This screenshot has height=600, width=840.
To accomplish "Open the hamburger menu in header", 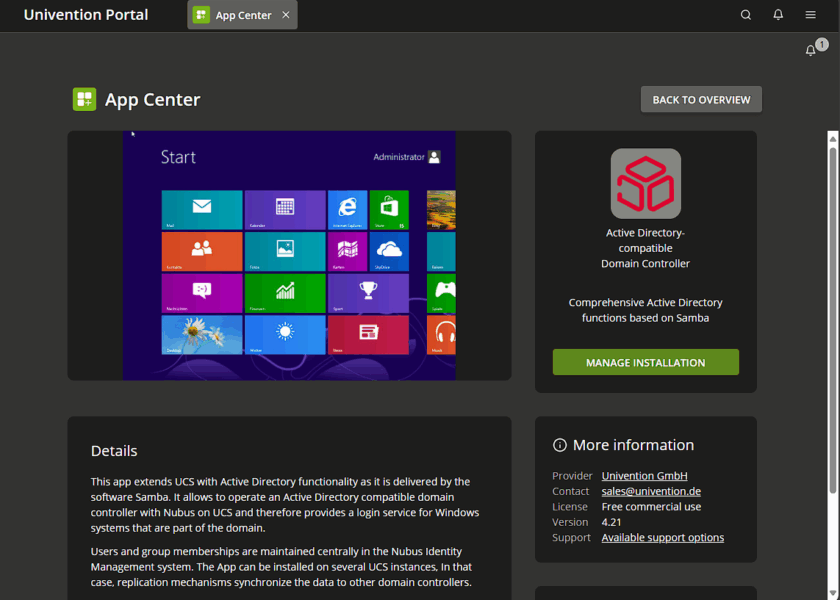I will [x=811, y=15].
